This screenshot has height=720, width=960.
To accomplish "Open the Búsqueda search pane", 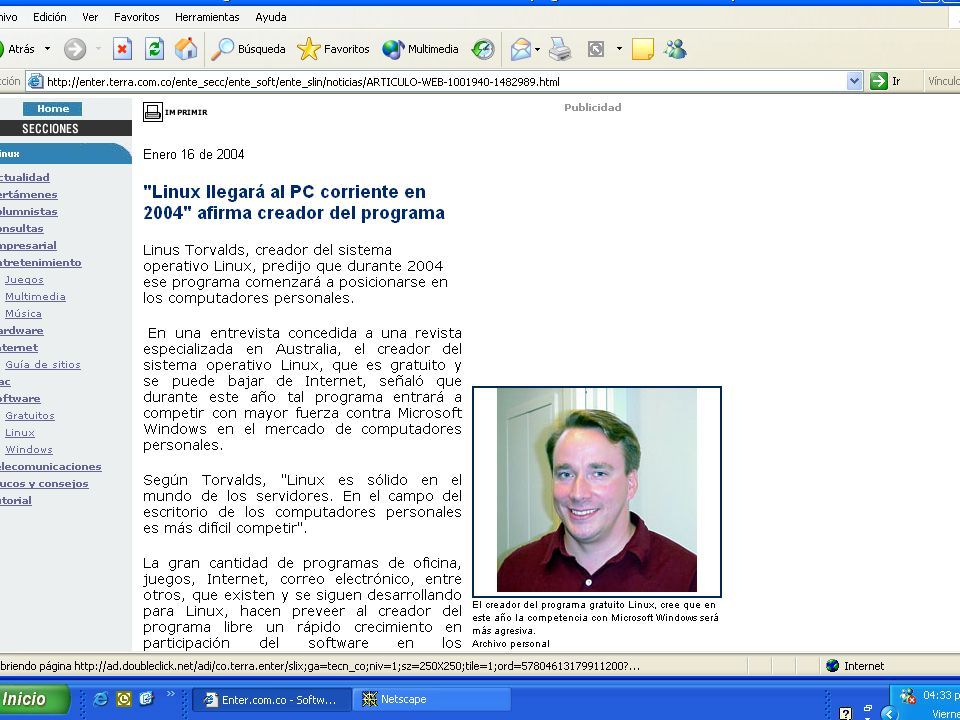I will click(248, 49).
